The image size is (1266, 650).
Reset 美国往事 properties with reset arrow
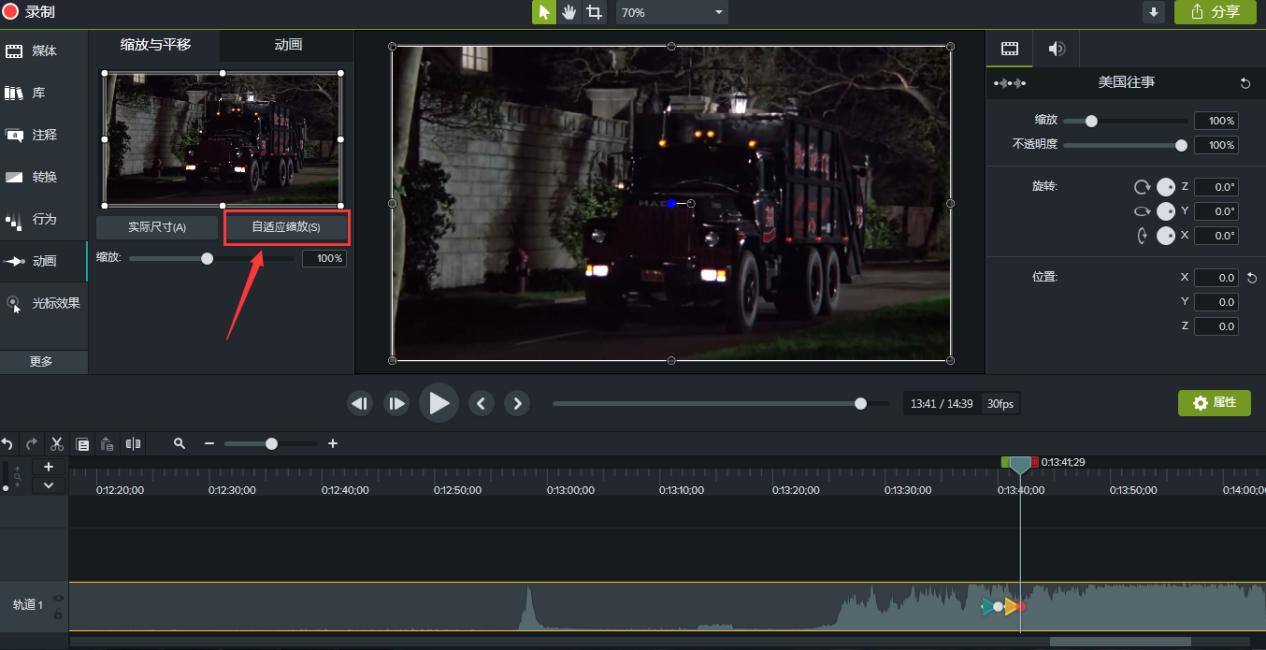1245,83
